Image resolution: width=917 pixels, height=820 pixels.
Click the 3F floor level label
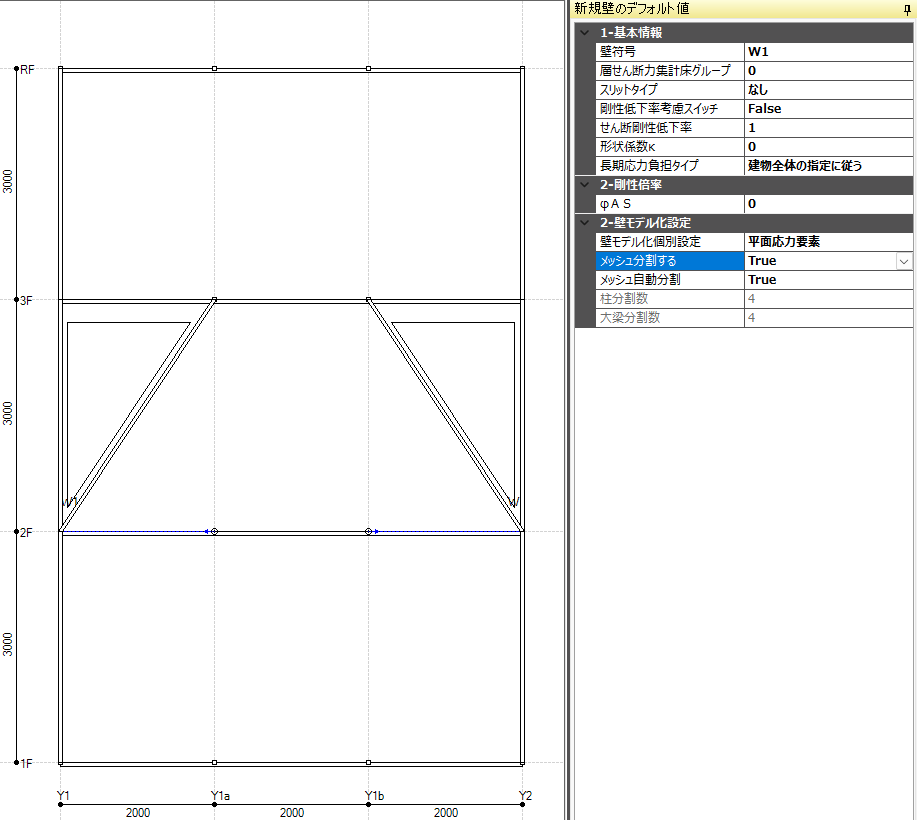click(x=26, y=301)
